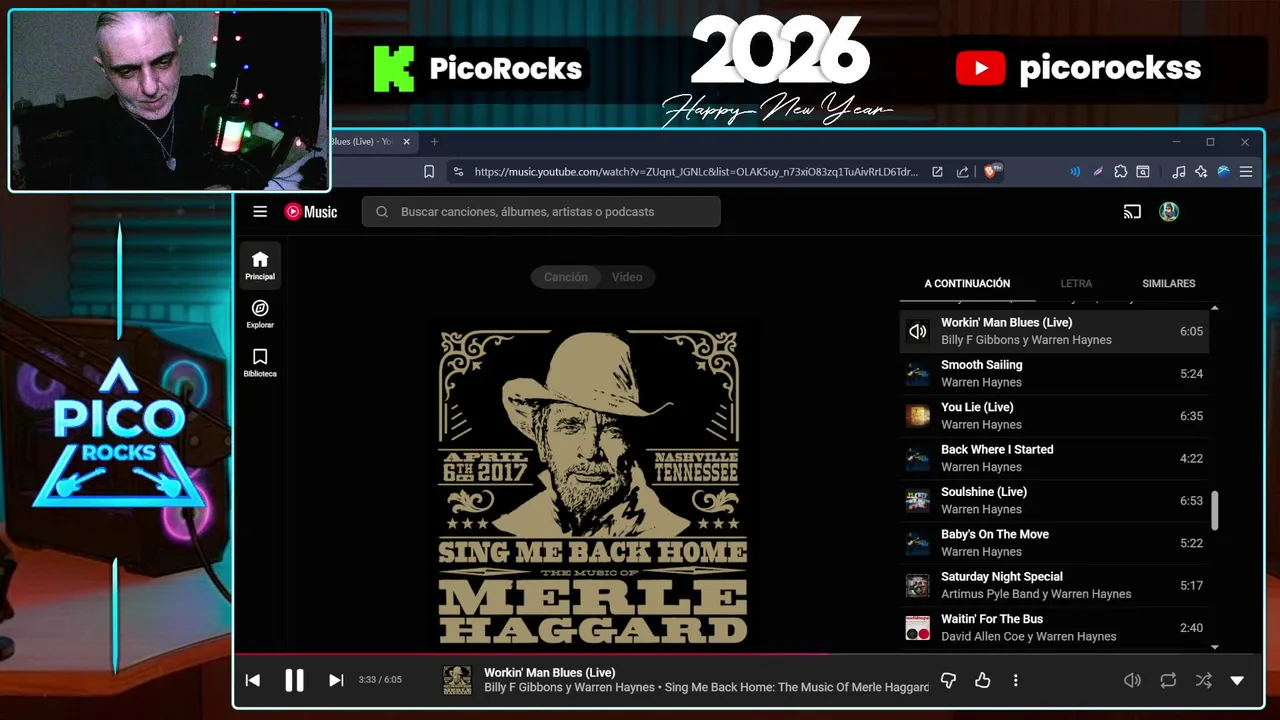
Task: Play Smooth Sailing from the queue
Action: [x=1054, y=373]
